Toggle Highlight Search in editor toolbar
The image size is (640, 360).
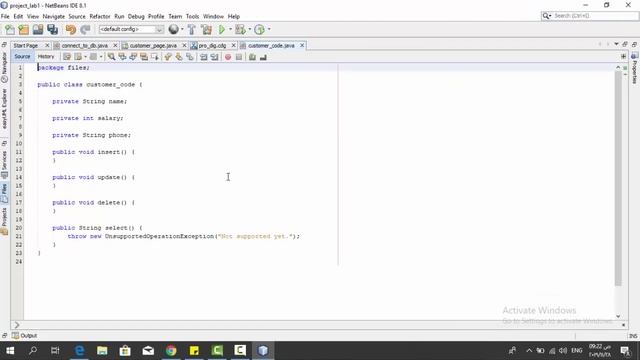click(x=144, y=57)
